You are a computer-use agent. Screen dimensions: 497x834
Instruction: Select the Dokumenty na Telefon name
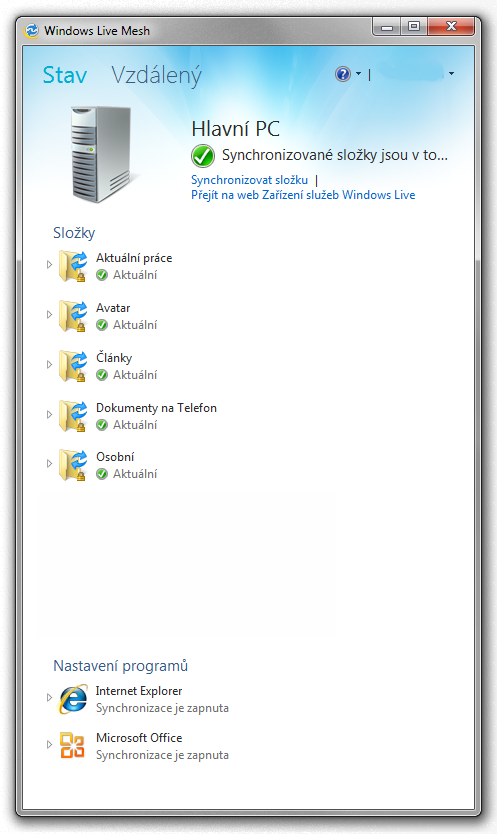(156, 408)
